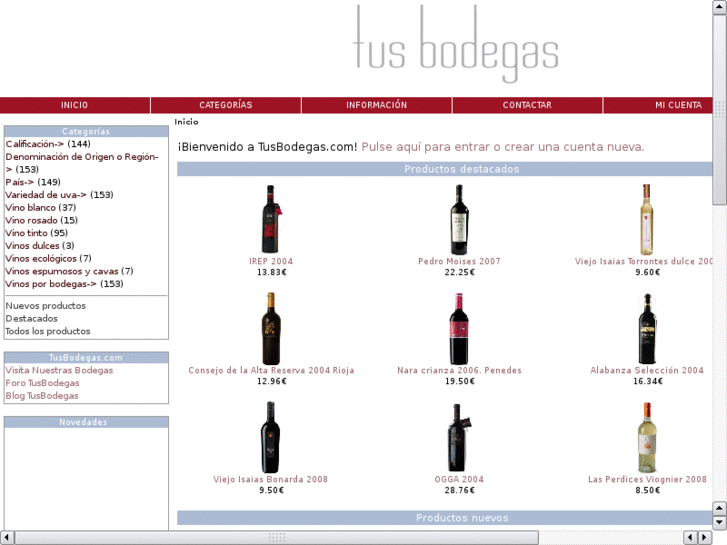Click the horizontal scrollbar thumb
This screenshot has height=545, width=727.
pos(277,538)
